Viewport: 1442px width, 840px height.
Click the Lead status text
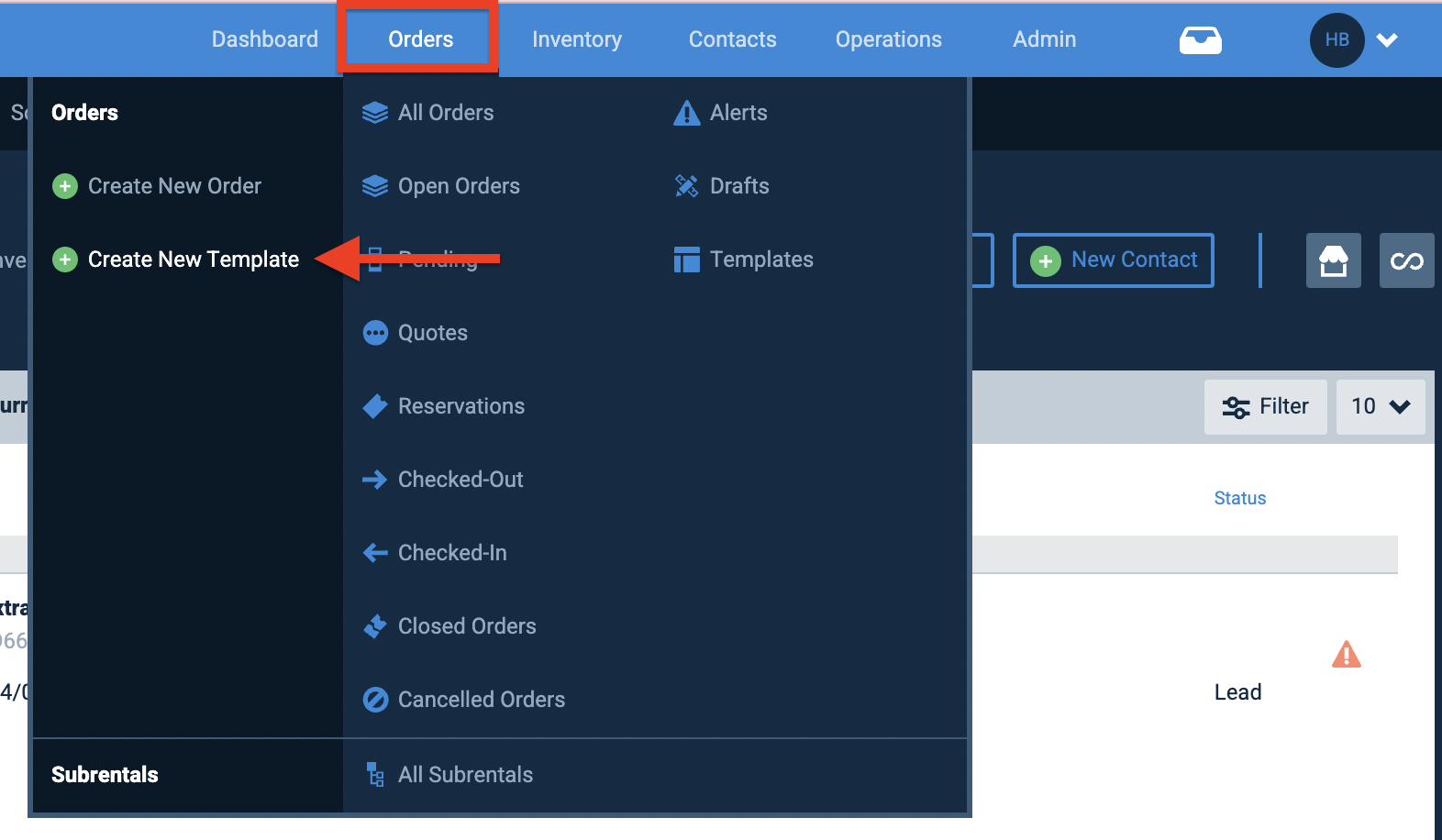1237,692
